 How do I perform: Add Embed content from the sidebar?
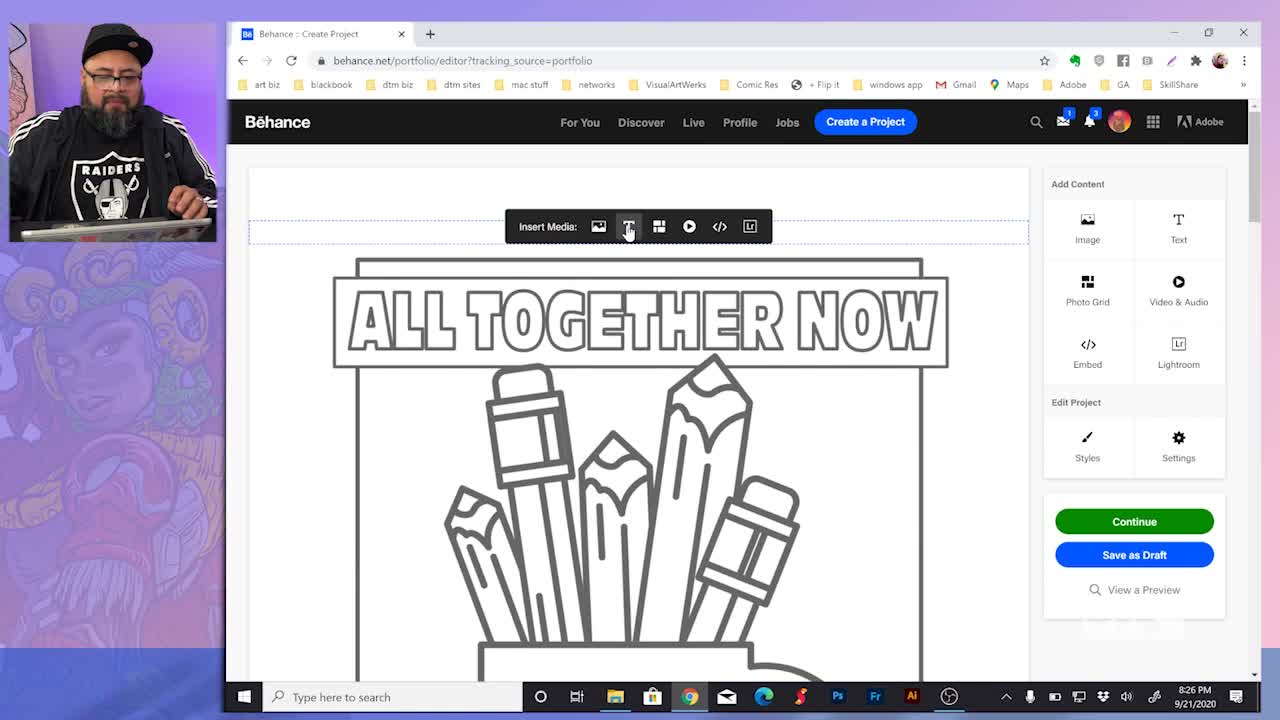coord(1087,353)
